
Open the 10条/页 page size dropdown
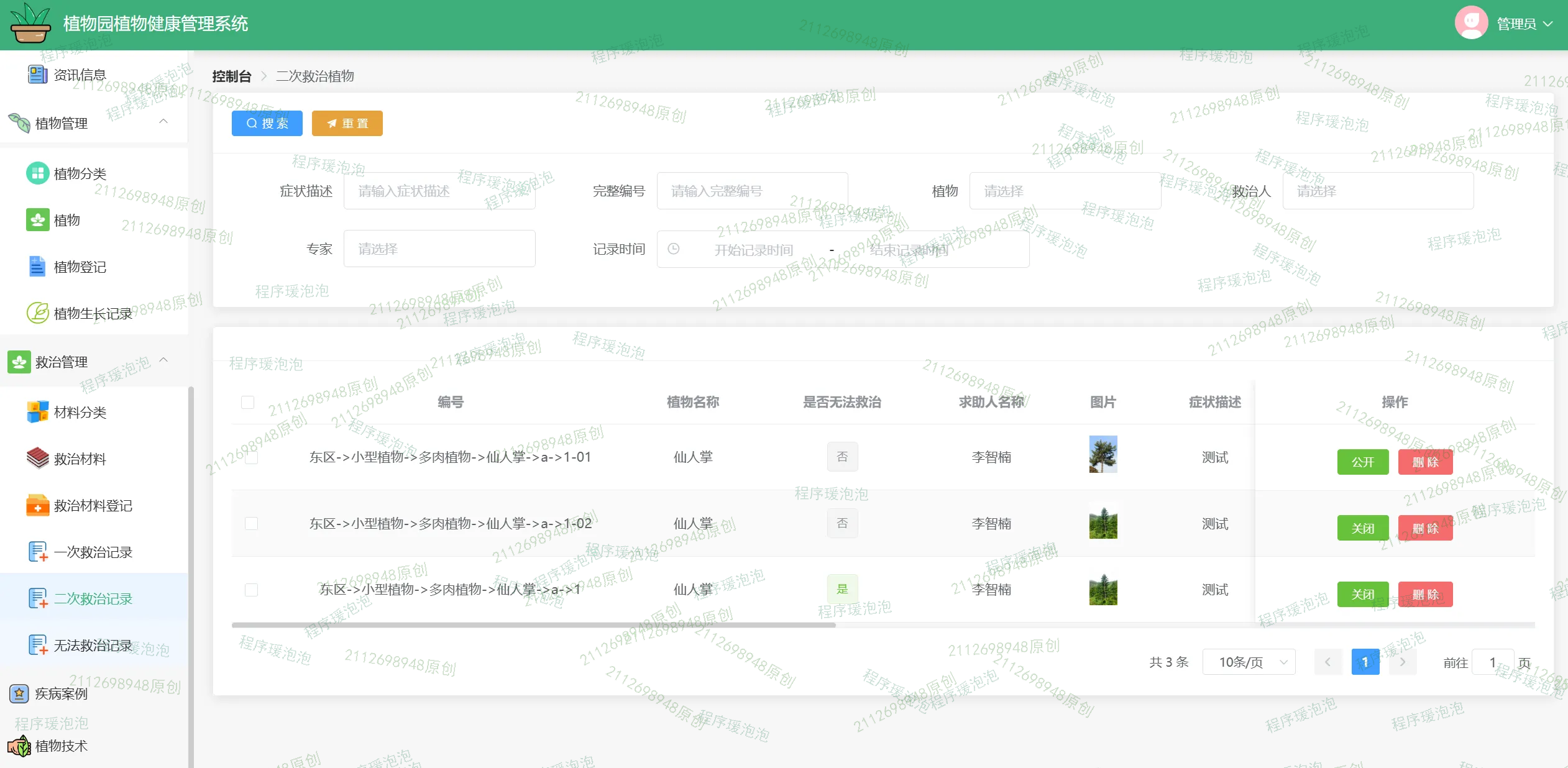point(1249,662)
